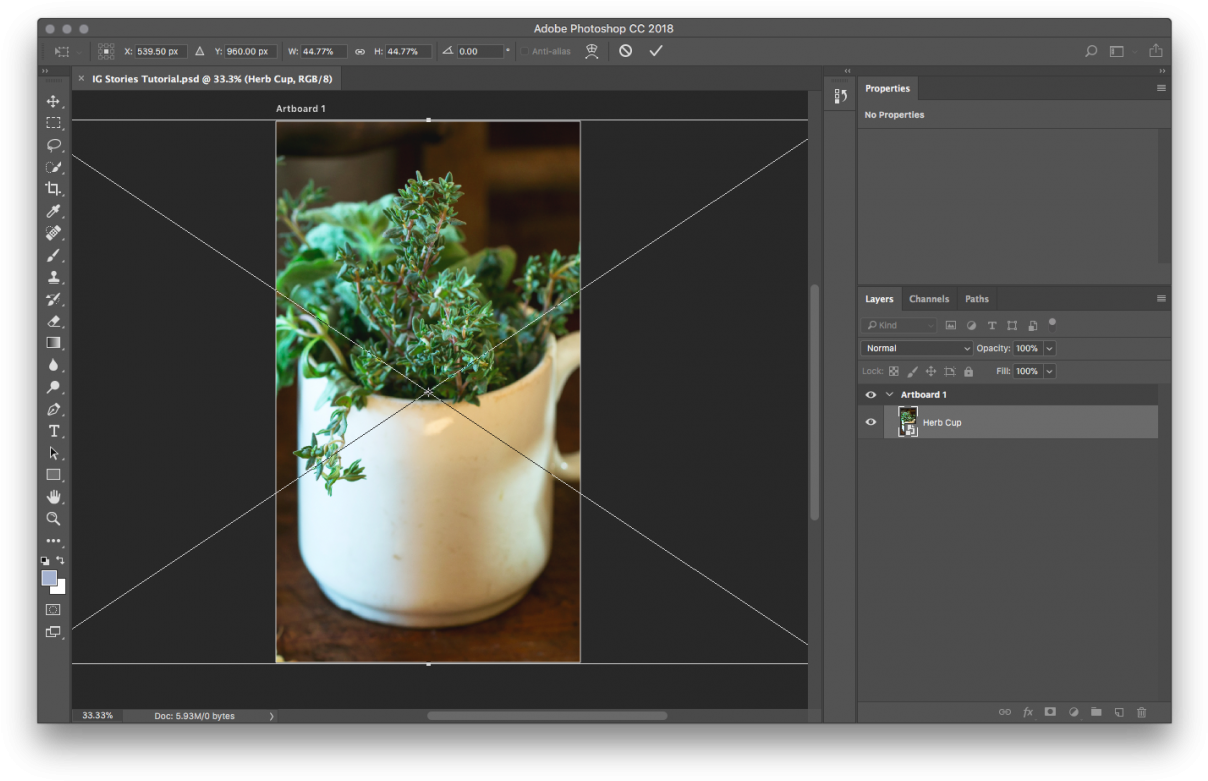The width and height of the screenshot is (1208, 781).
Task: Commit the transform with the checkmark
Action: [656, 50]
